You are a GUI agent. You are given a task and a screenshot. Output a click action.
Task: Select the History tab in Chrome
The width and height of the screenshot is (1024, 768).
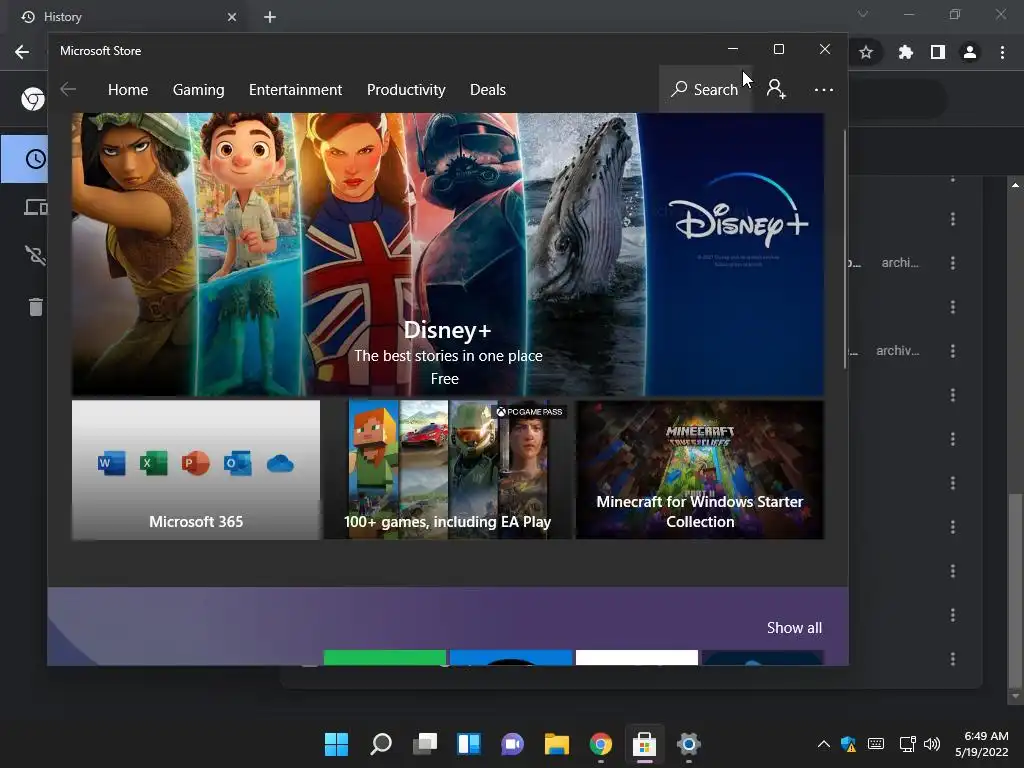pyautogui.click(x=127, y=17)
